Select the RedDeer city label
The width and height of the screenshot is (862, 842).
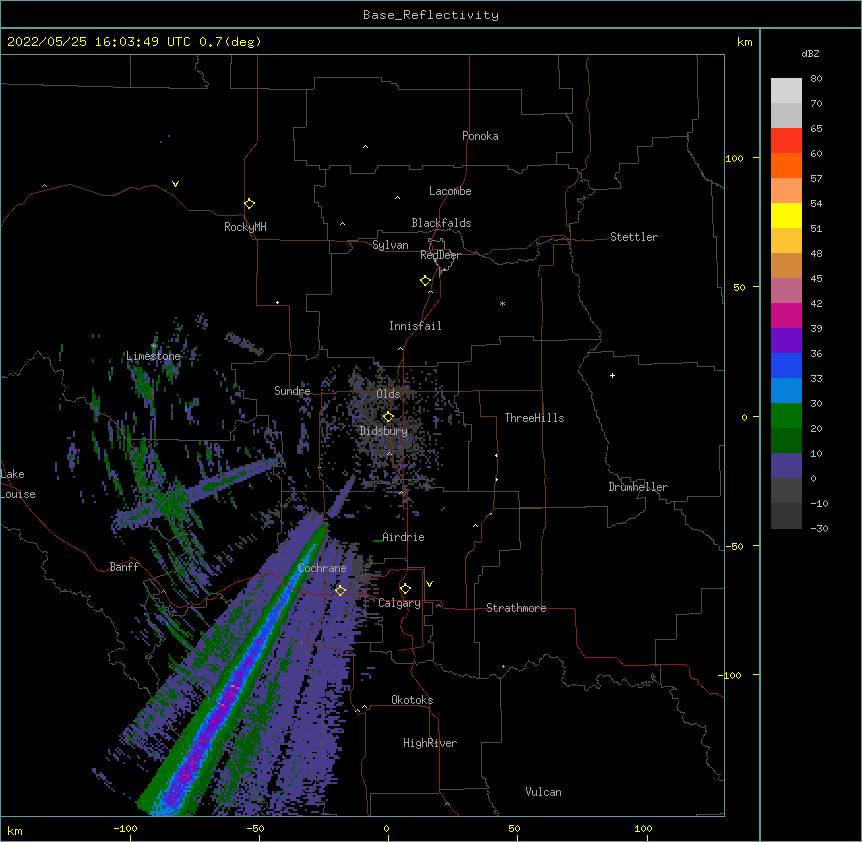point(440,255)
